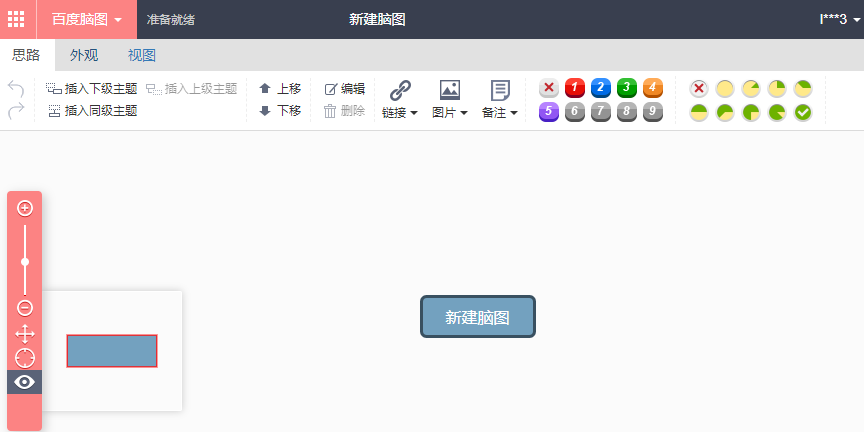Click the picture icon

pos(450,90)
